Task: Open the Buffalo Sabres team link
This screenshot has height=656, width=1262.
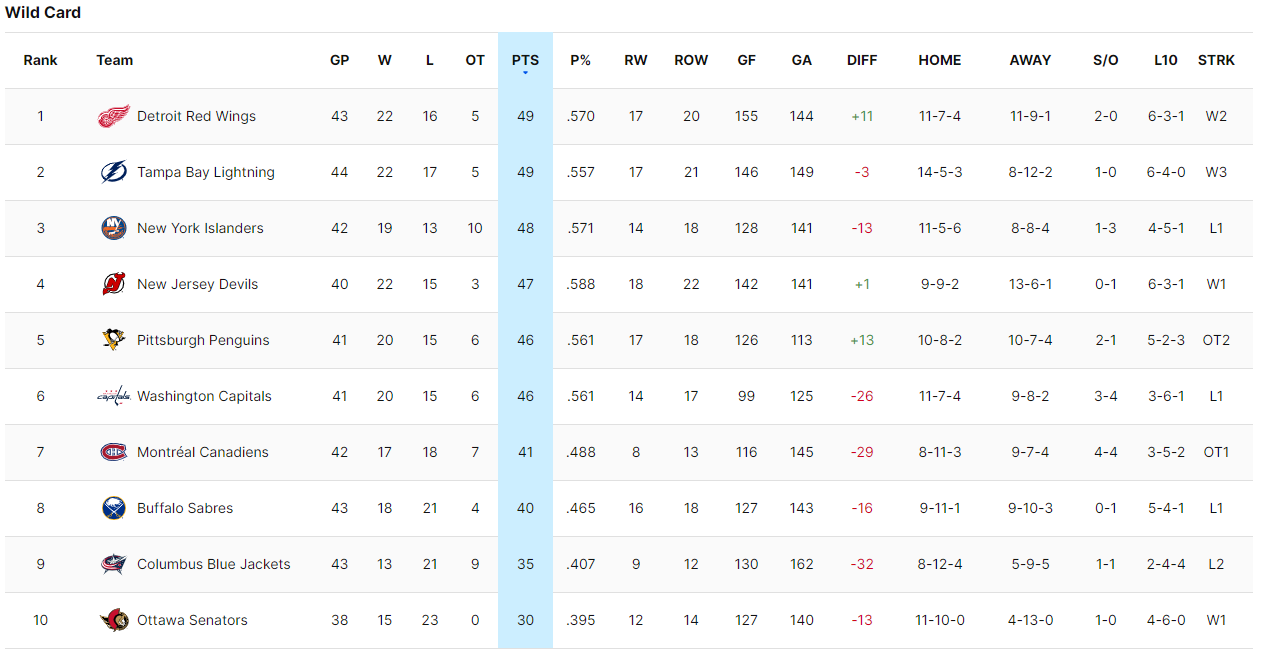Action: coord(185,508)
